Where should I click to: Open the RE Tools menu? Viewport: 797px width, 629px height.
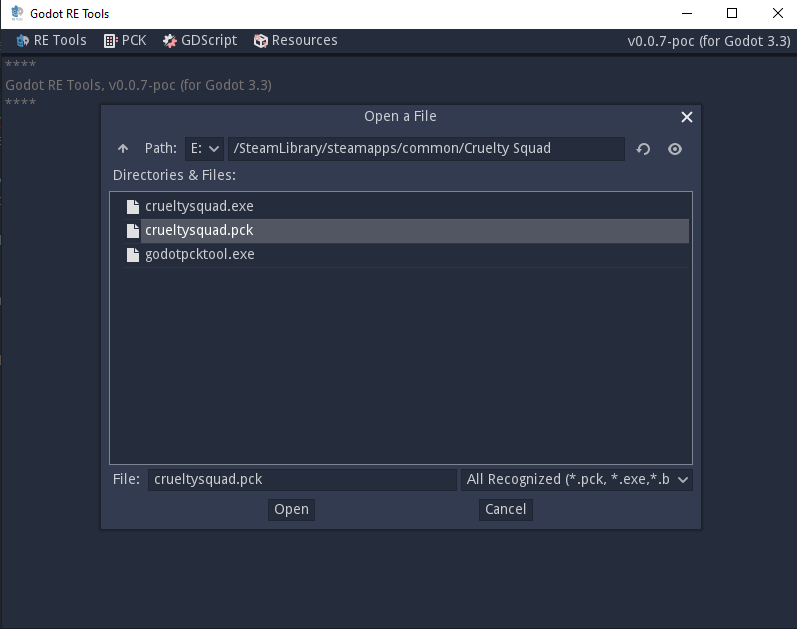point(51,41)
